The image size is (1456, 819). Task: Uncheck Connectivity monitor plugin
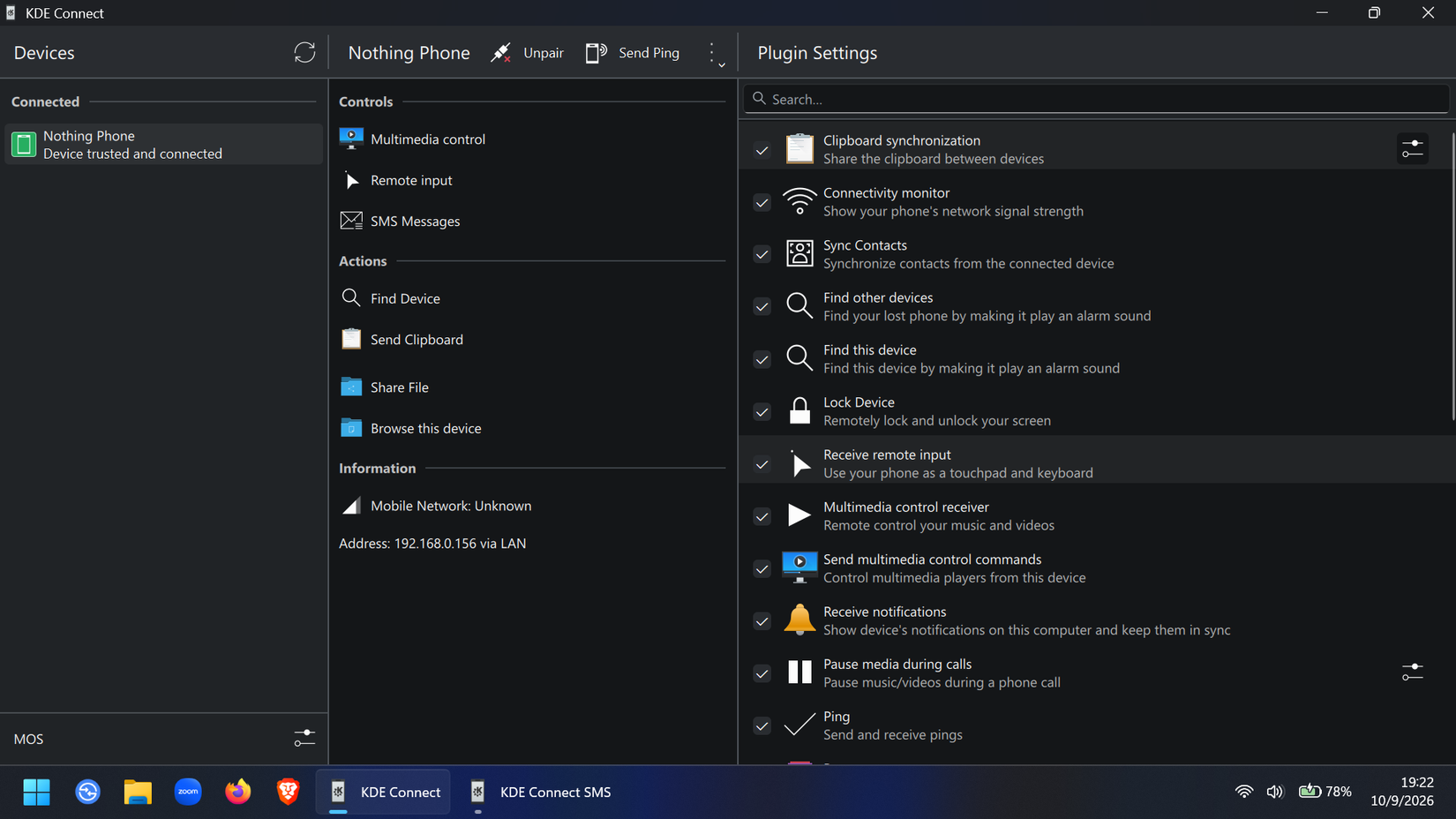pyautogui.click(x=762, y=202)
